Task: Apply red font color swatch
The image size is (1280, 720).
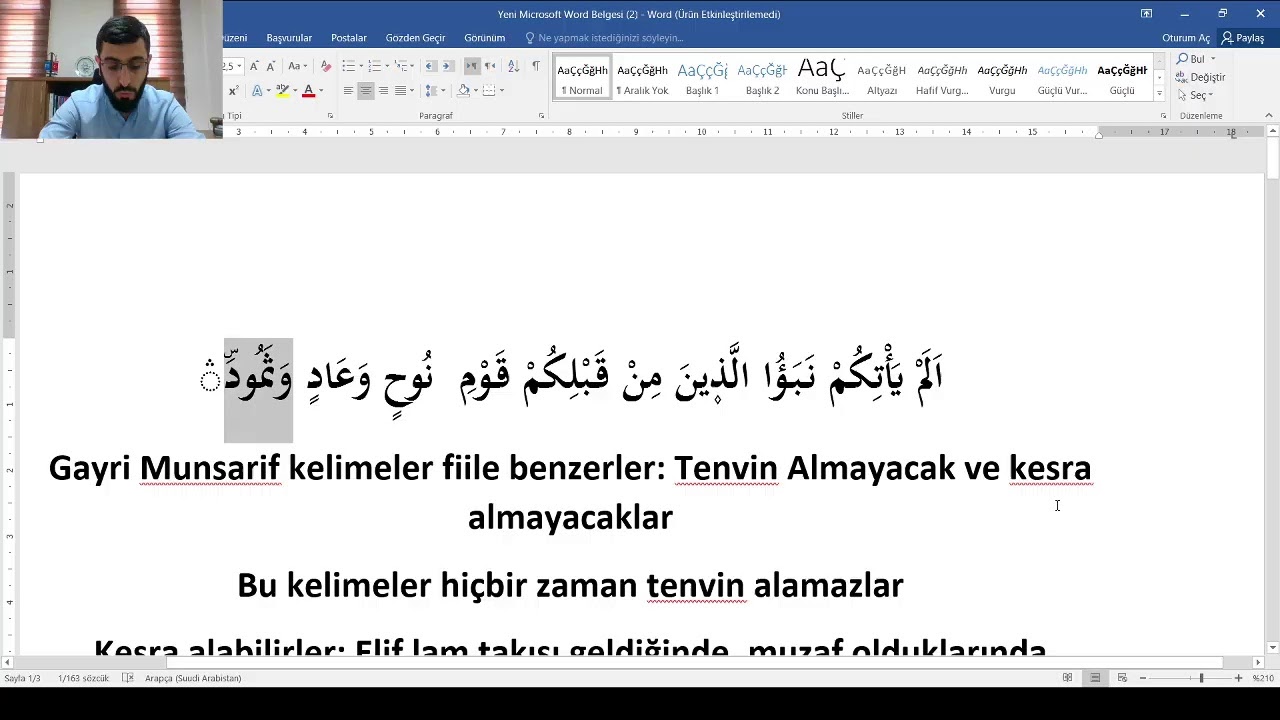Action: coord(308,91)
